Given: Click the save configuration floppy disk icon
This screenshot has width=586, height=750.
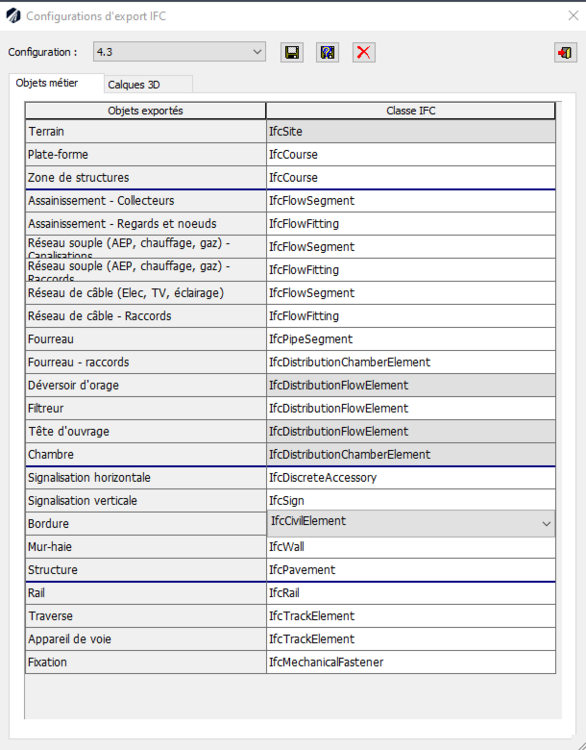Looking at the screenshot, I should pos(292,52).
